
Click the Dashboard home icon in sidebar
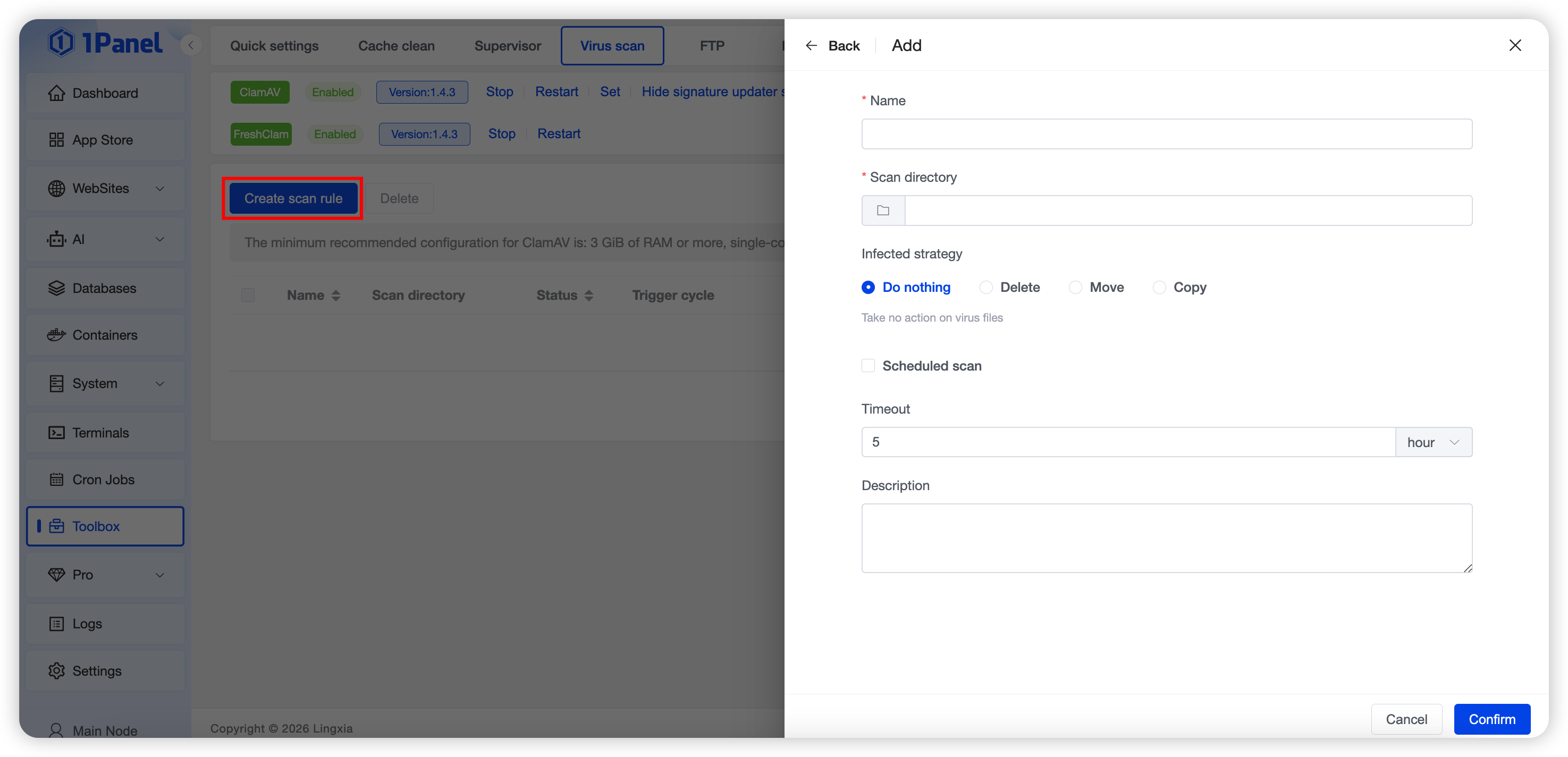click(56, 93)
